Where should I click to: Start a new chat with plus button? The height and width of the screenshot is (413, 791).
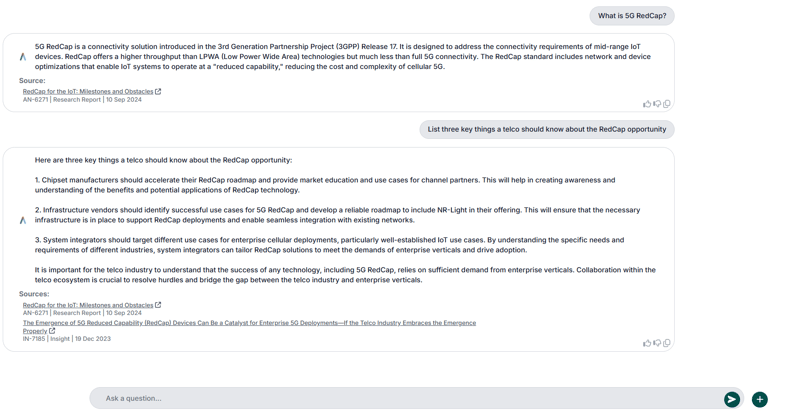[760, 399]
